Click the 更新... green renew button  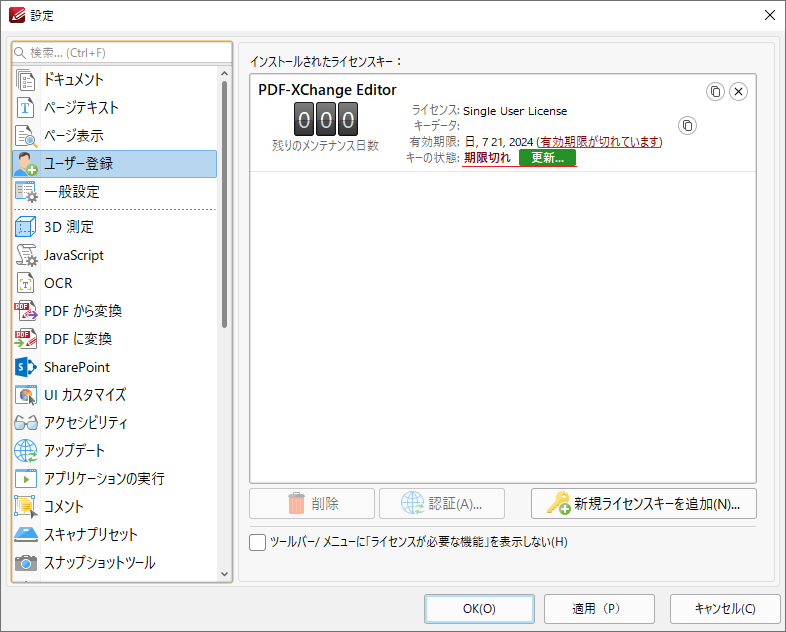point(547,157)
